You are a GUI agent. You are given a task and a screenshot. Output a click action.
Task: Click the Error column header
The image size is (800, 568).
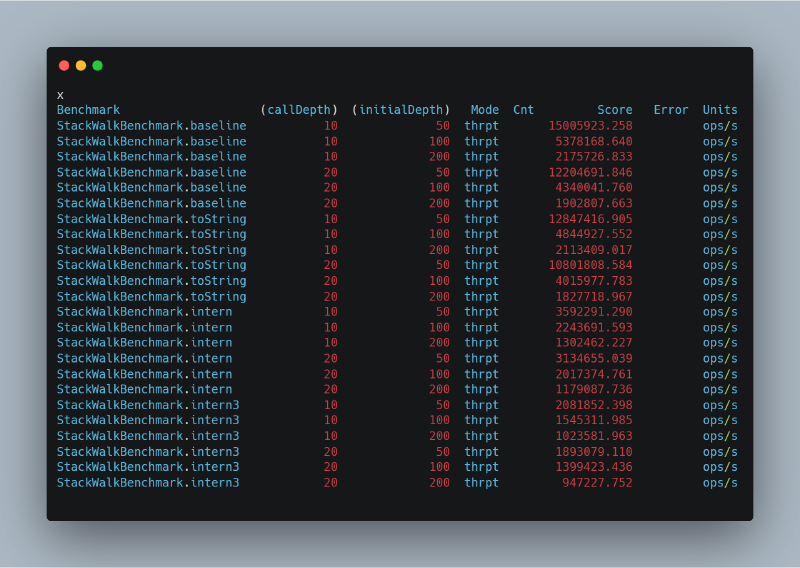tap(671, 110)
